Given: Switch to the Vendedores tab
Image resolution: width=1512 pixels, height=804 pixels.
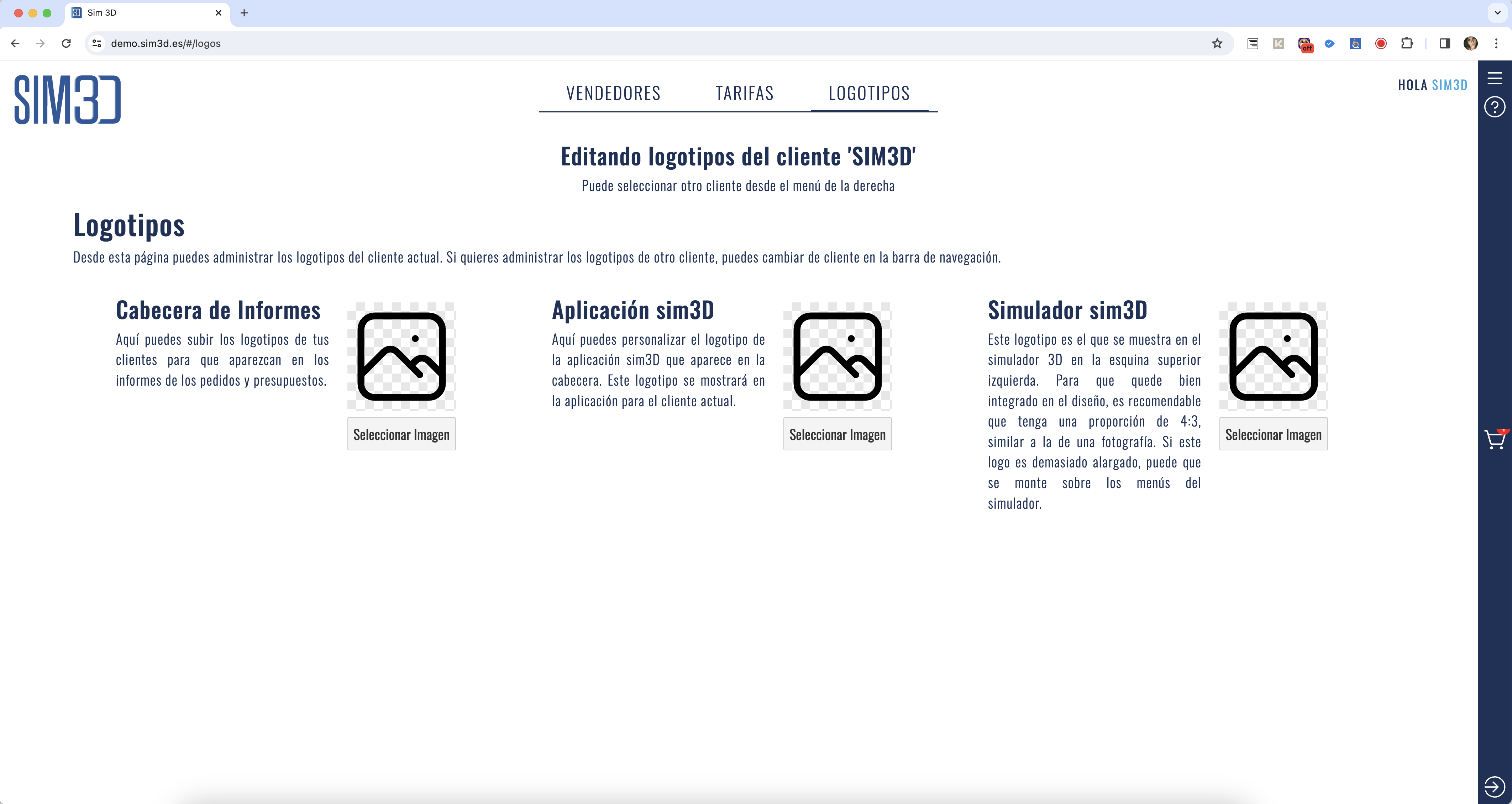Looking at the screenshot, I should pos(613,93).
